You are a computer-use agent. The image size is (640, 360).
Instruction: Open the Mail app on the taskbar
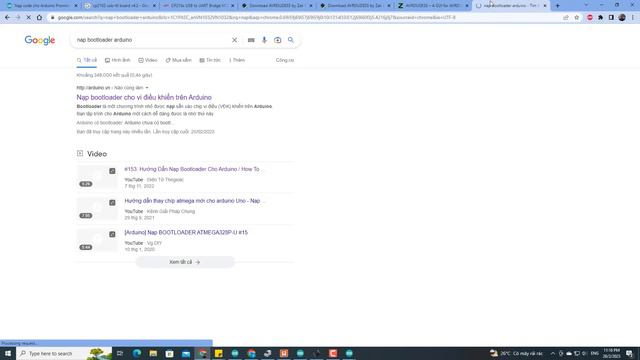click(x=186, y=353)
